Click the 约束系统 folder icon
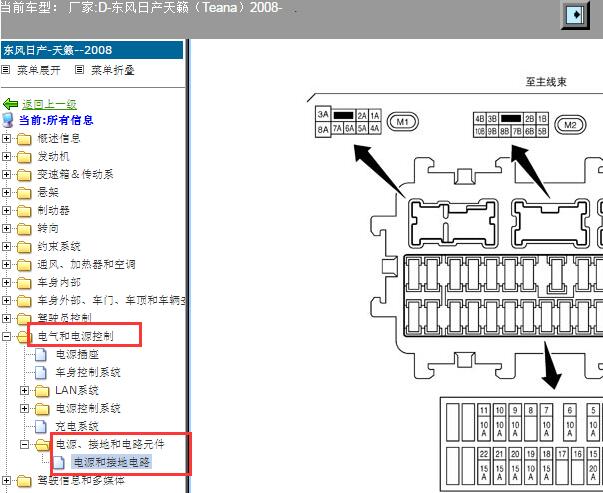Image resolution: width=603 pixels, height=493 pixels. coord(24,247)
